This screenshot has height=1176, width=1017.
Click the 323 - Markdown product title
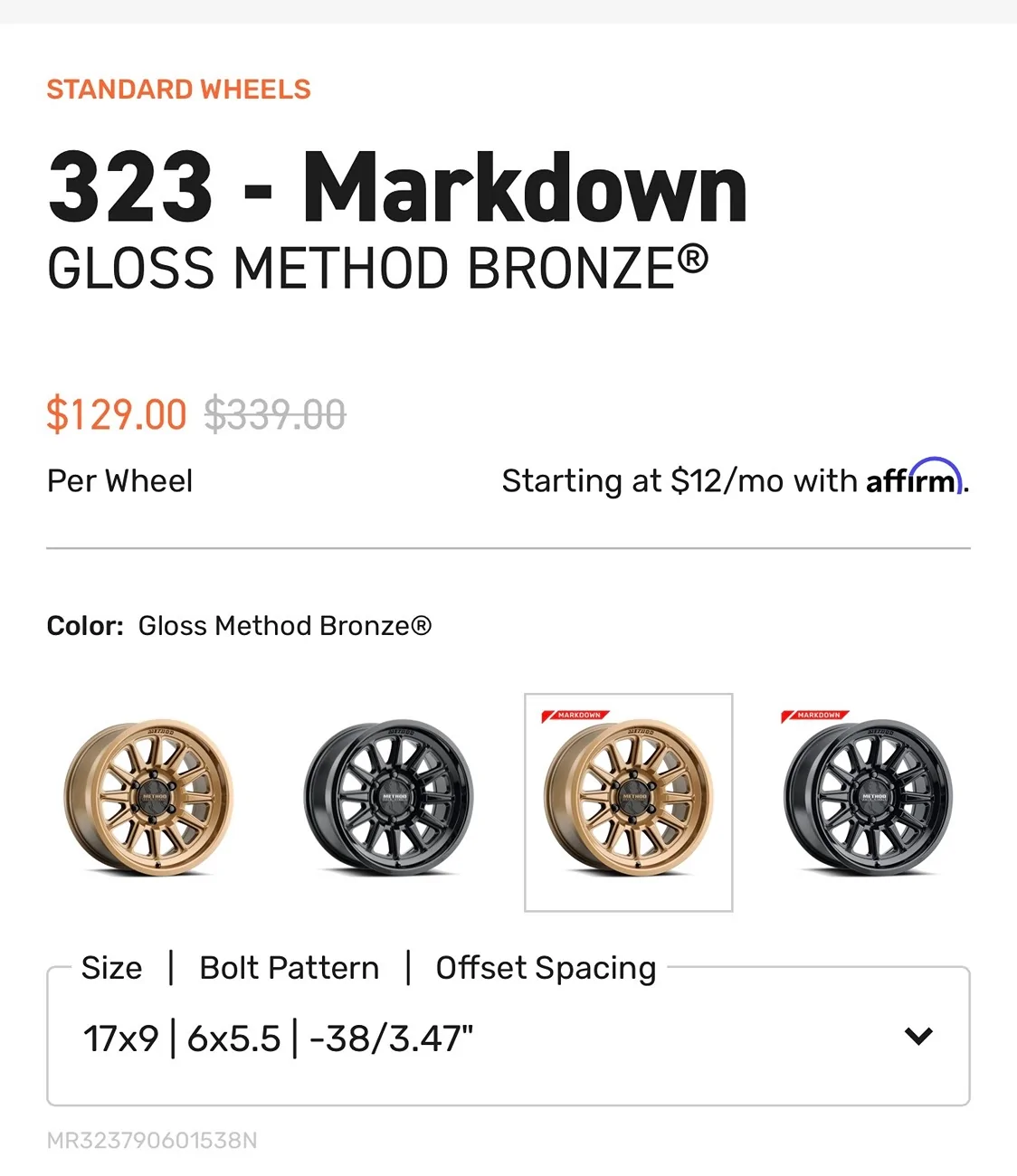point(397,187)
